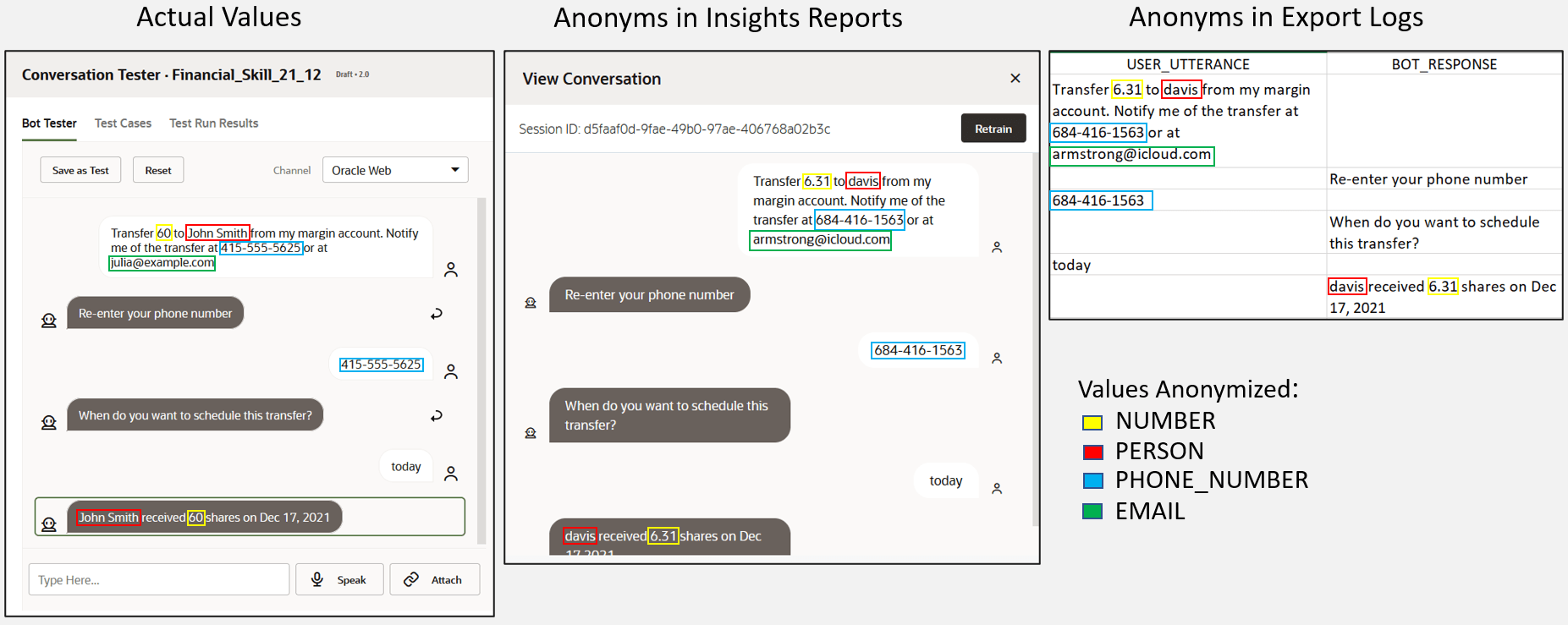
Task: Click bot avatar icon next to Re-enter phone number in tester
Action: pyautogui.click(x=49, y=321)
